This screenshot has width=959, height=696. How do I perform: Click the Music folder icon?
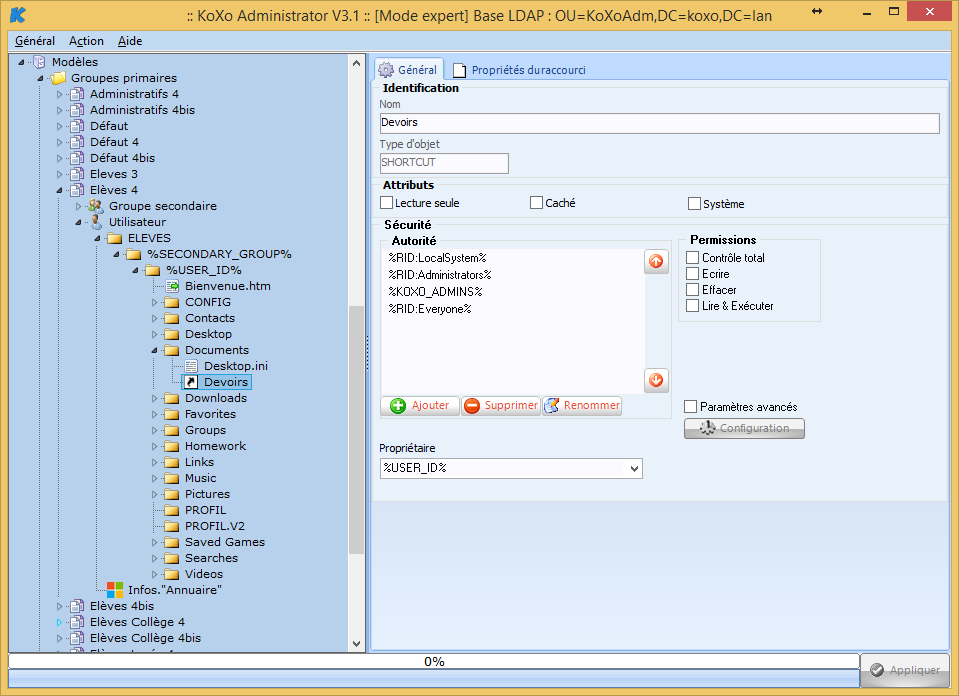coord(172,478)
